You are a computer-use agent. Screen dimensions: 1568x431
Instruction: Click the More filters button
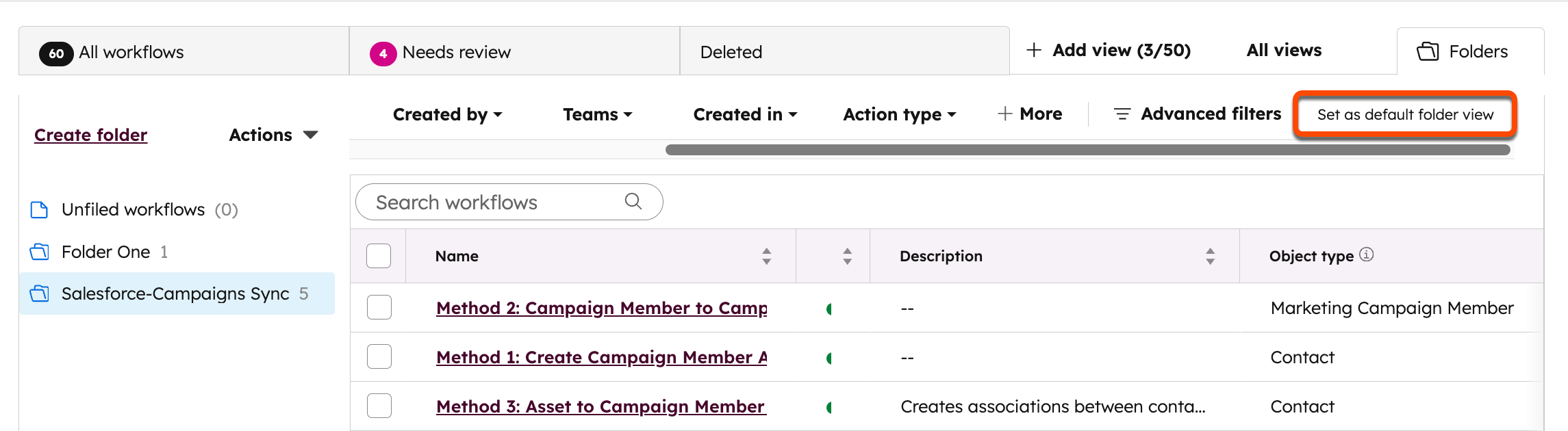click(x=1030, y=114)
